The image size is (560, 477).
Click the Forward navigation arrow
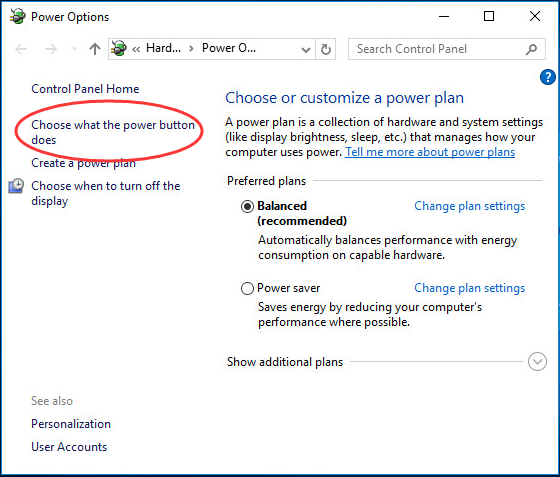51,49
